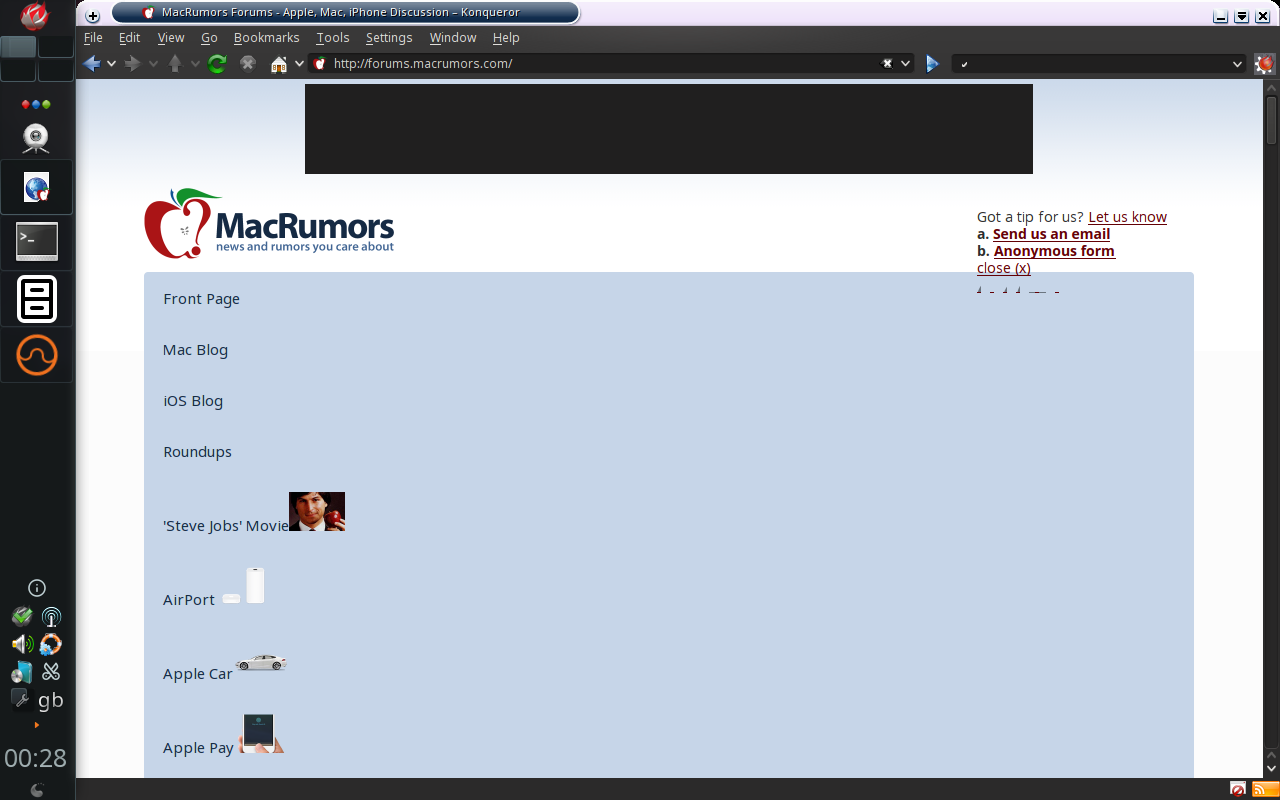This screenshot has width=1280, height=800.
Task: Open the 'Steve Jobs' Movie roundup link
Action: click(x=226, y=526)
